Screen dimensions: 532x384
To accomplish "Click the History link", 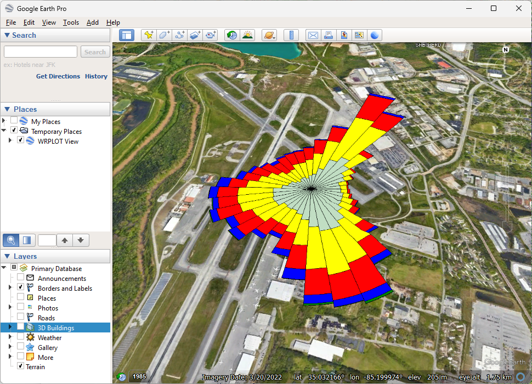I will pos(96,76).
